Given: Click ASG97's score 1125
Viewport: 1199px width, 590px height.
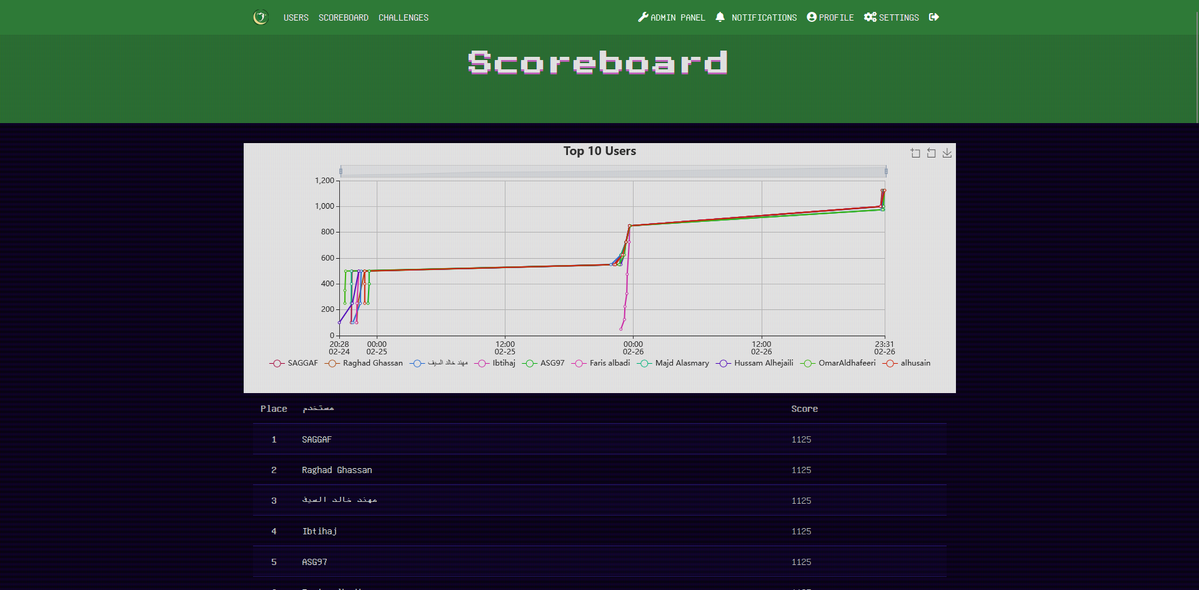Looking at the screenshot, I should [x=801, y=562].
